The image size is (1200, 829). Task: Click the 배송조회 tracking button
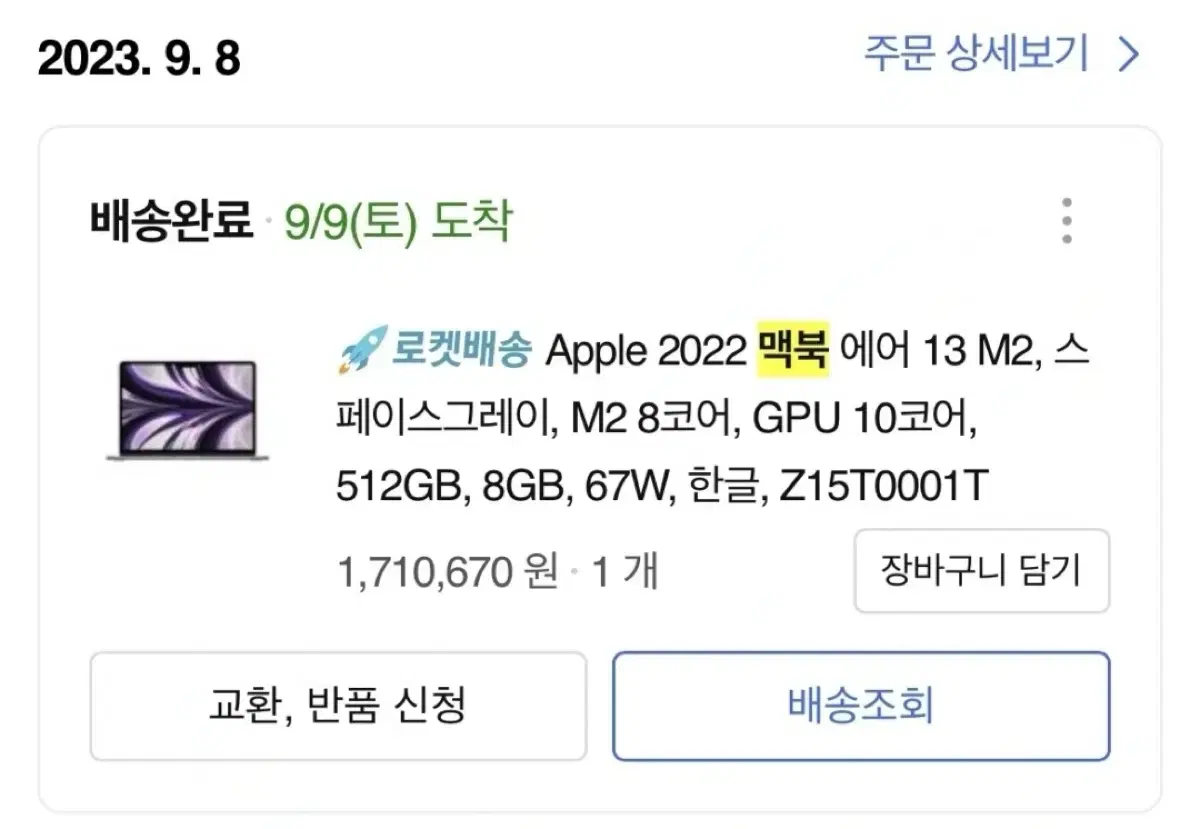pos(861,706)
